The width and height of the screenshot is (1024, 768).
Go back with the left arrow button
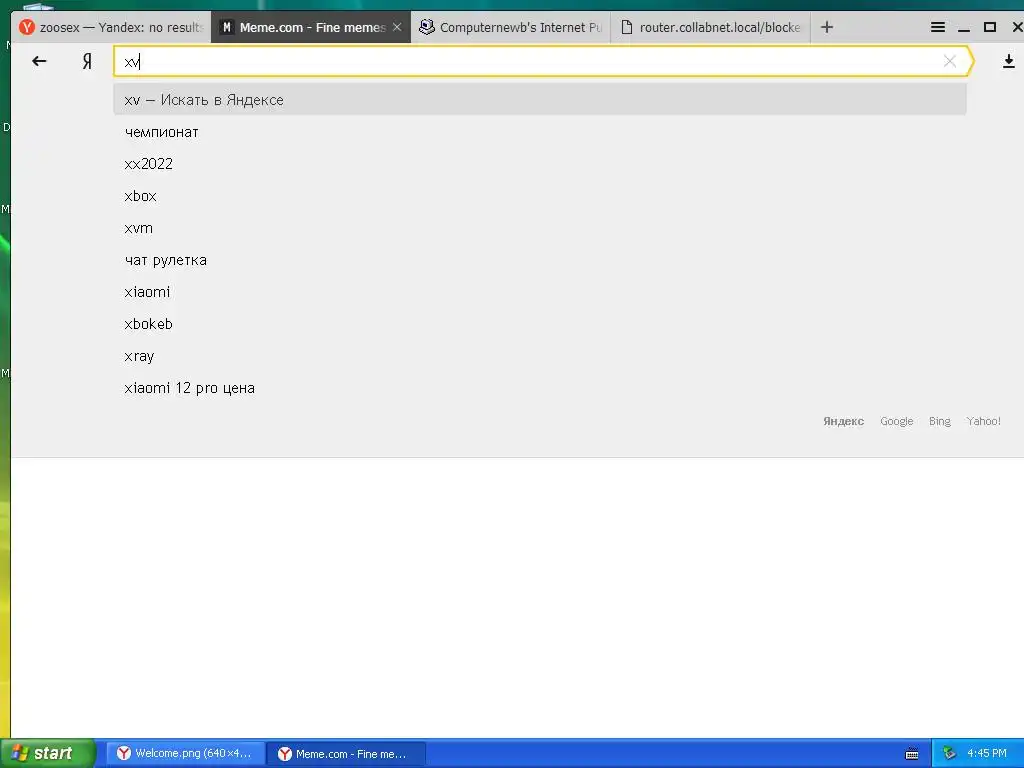(x=39, y=61)
